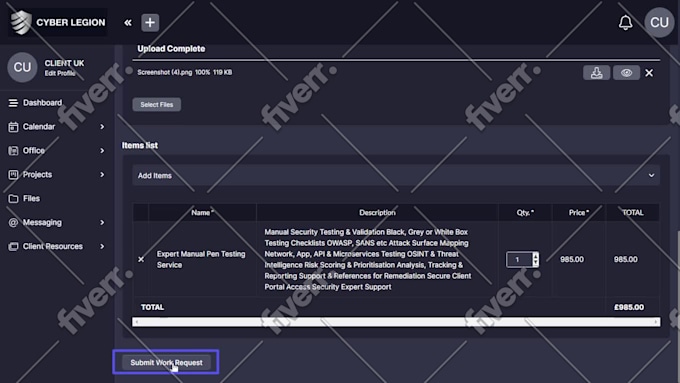Expand the Client Resources submenu chevron
The height and width of the screenshot is (383, 680).
click(102, 246)
